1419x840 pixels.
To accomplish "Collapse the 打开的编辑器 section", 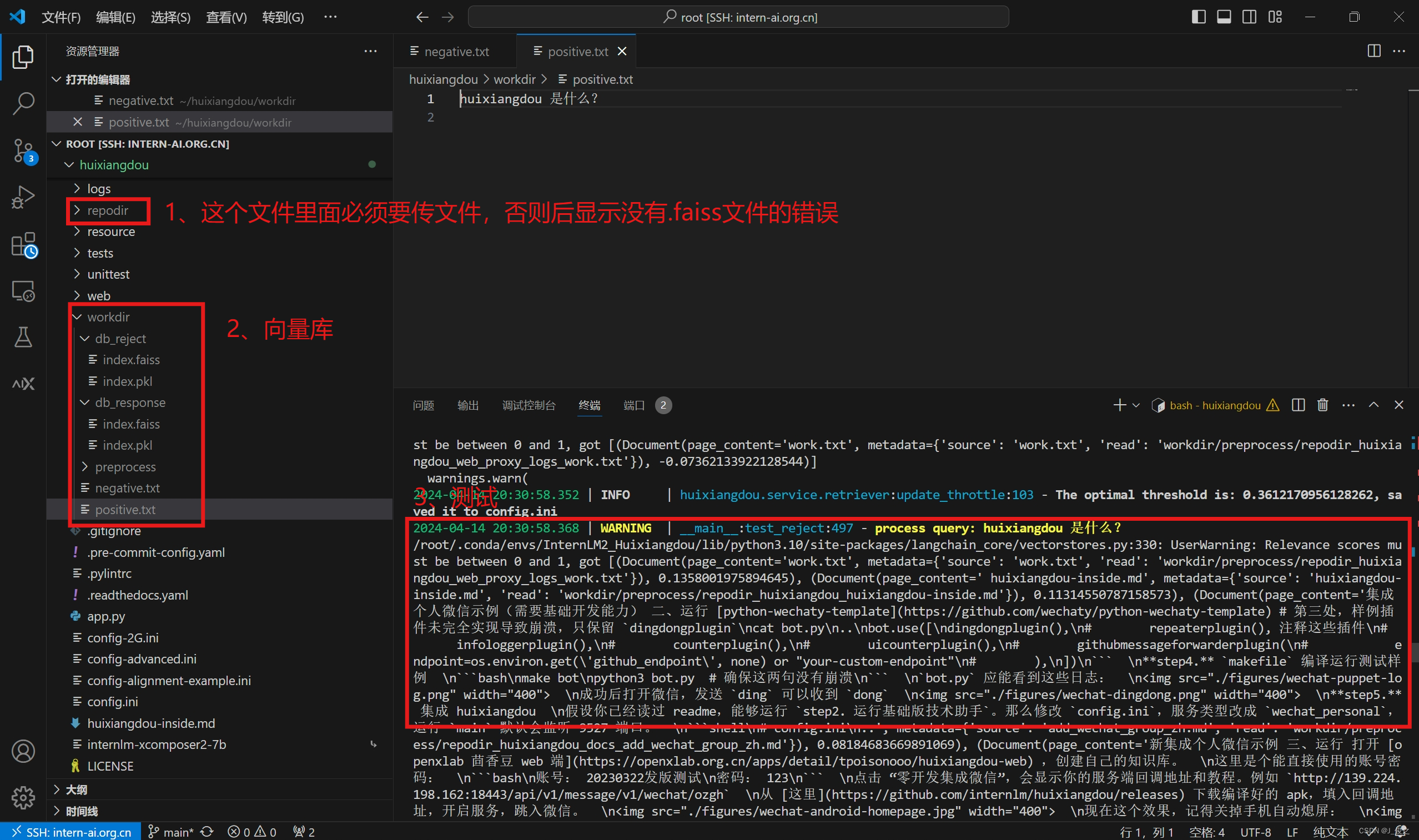I will pyautogui.click(x=220, y=79).
